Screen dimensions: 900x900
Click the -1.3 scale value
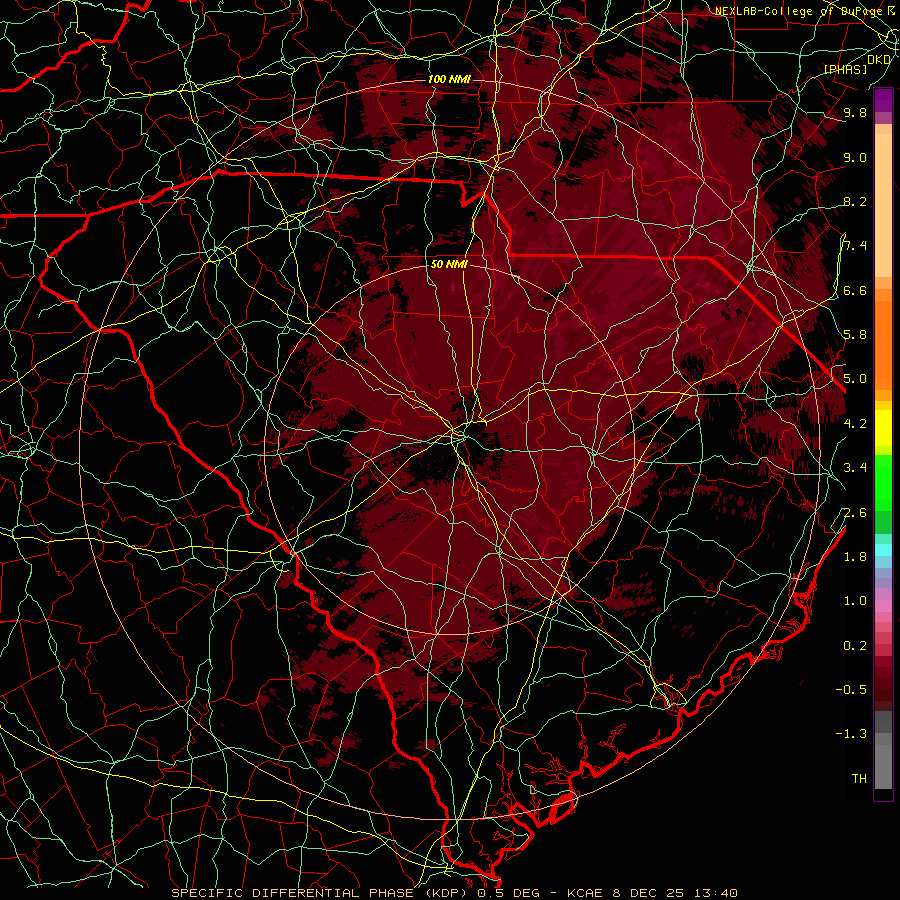click(851, 734)
